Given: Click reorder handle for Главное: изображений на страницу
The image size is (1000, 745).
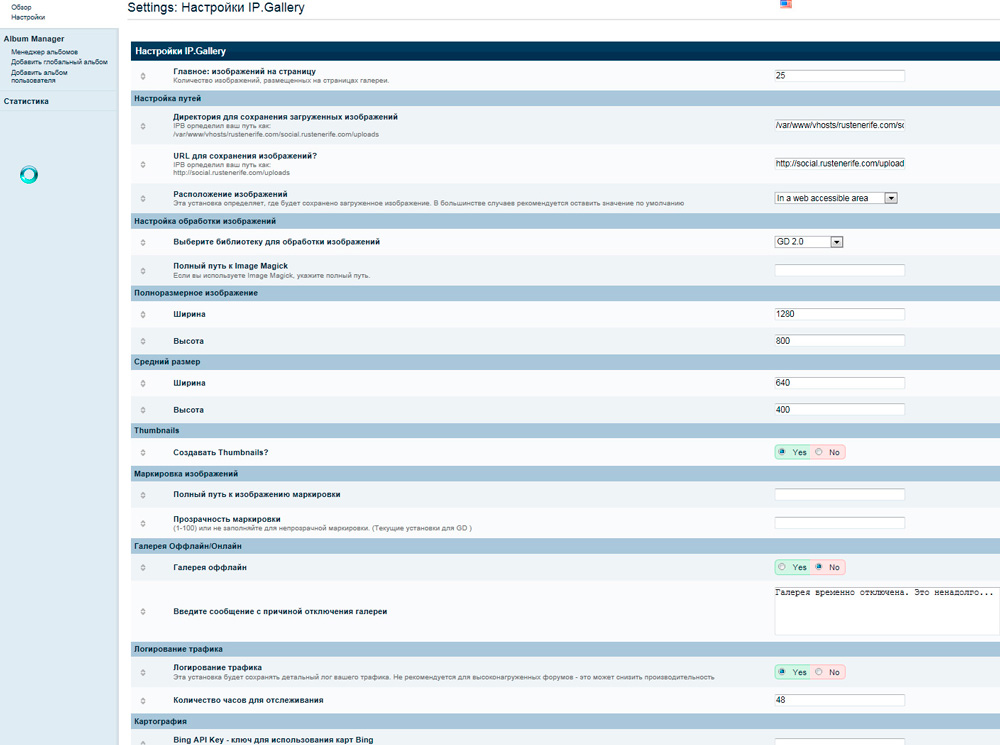Looking at the screenshot, I should click(142, 76).
